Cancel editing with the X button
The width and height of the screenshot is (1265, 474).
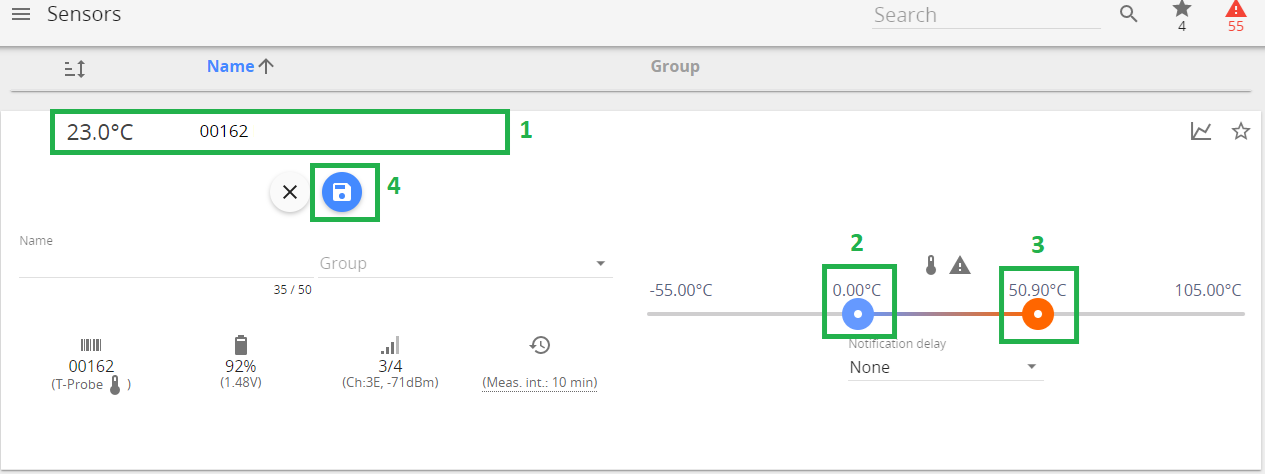tap(290, 192)
